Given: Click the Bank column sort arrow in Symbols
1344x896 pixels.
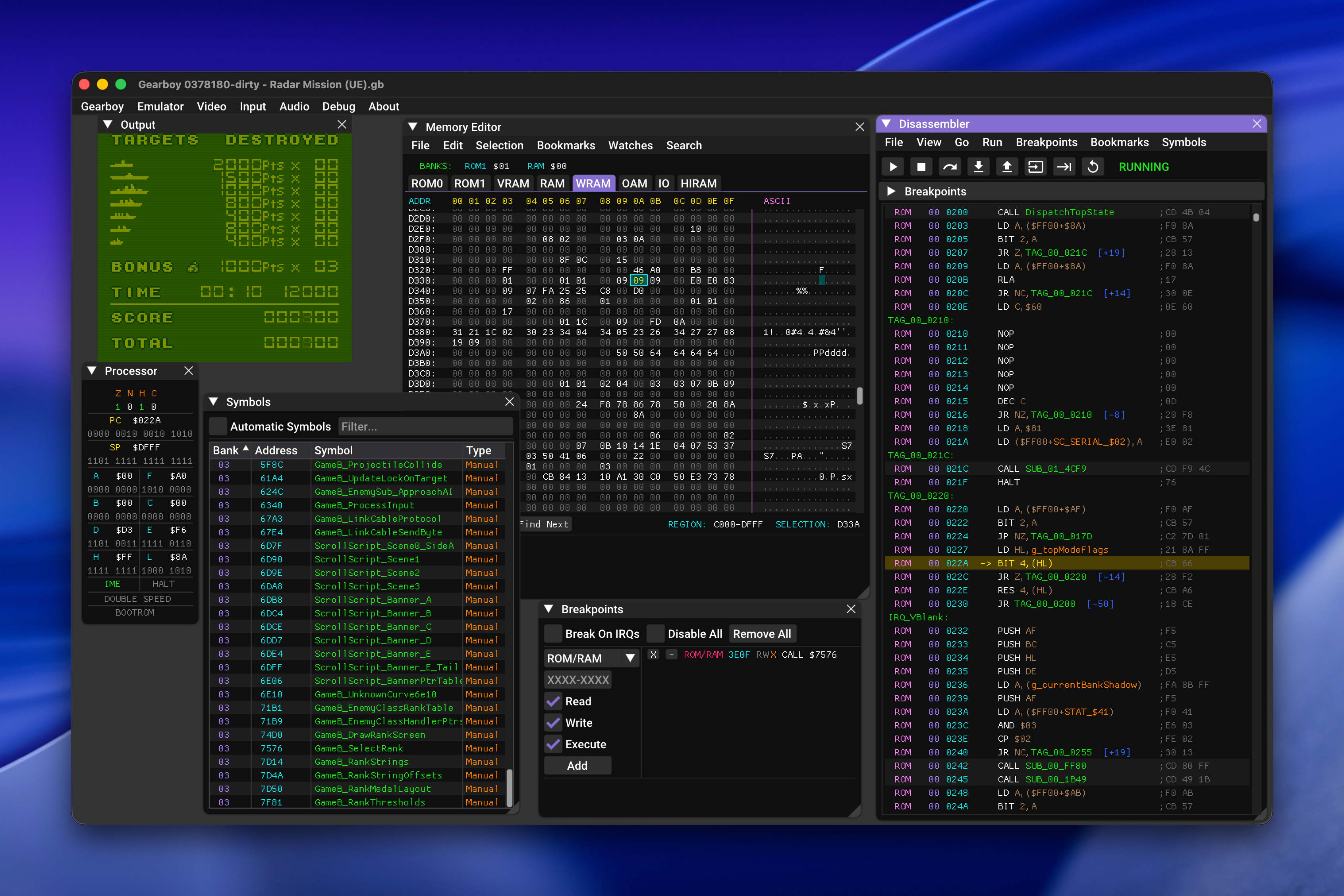Looking at the screenshot, I should tap(246, 449).
